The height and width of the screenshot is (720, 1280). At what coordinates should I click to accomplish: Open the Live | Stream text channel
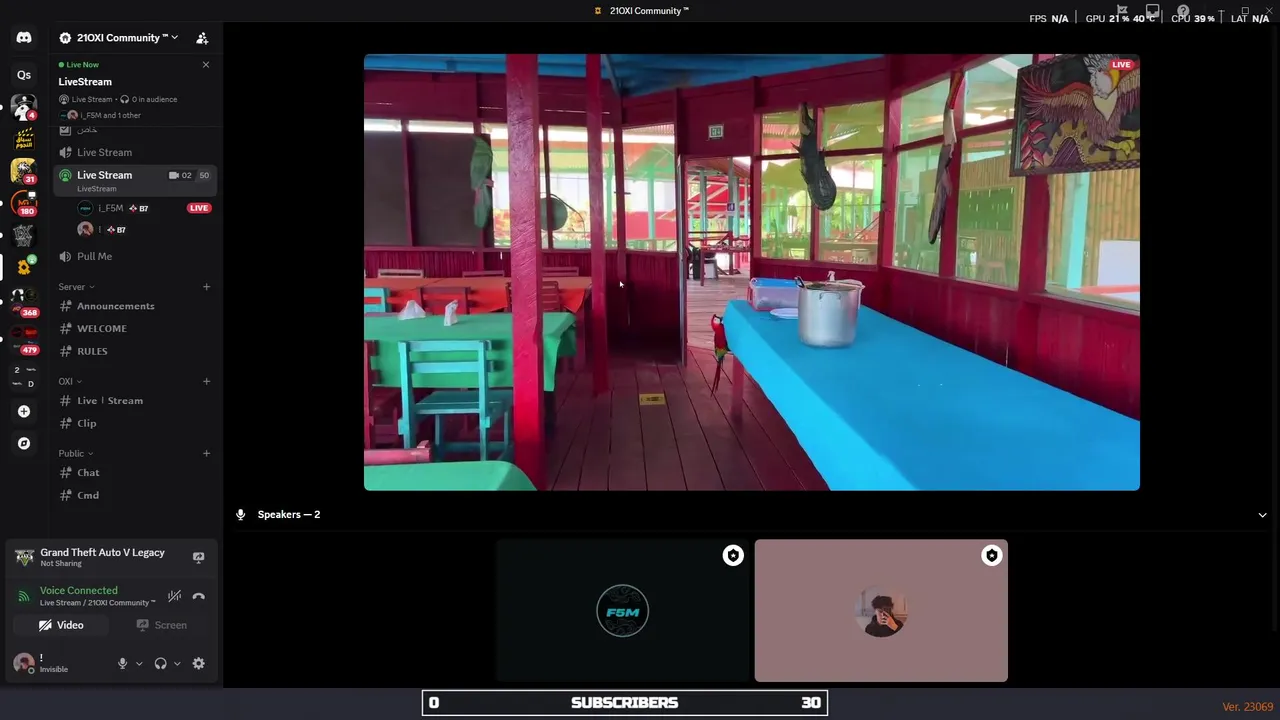point(135,400)
